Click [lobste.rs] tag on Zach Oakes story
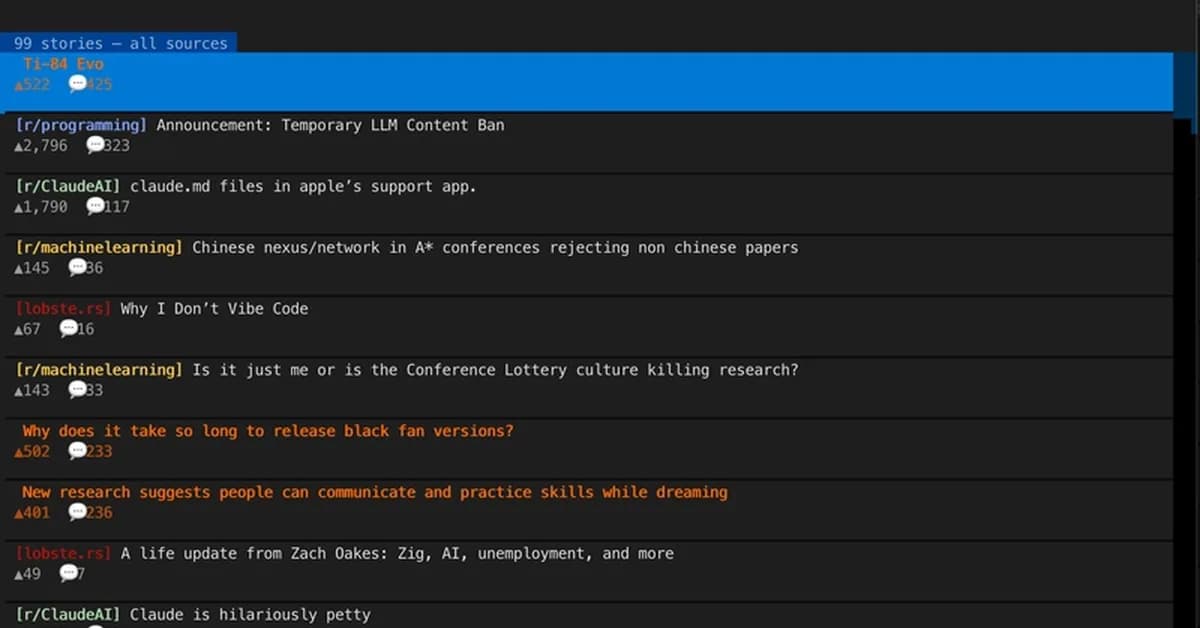The image size is (1200, 628). (63, 553)
